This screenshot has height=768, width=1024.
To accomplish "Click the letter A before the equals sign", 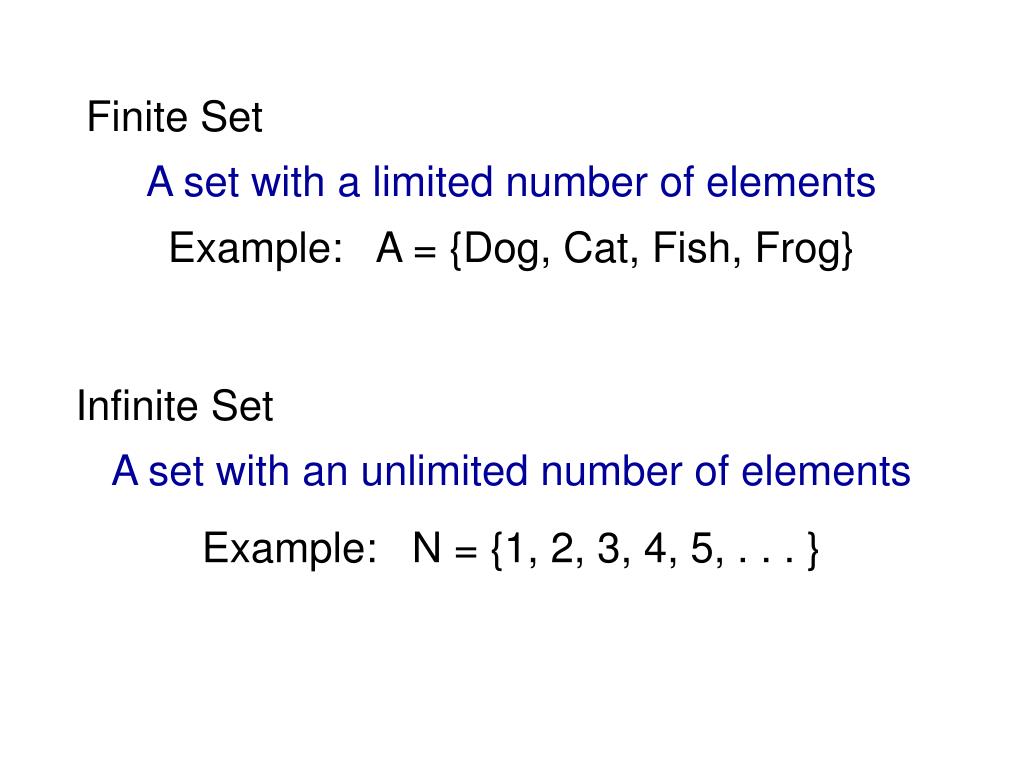I will click(x=389, y=248).
